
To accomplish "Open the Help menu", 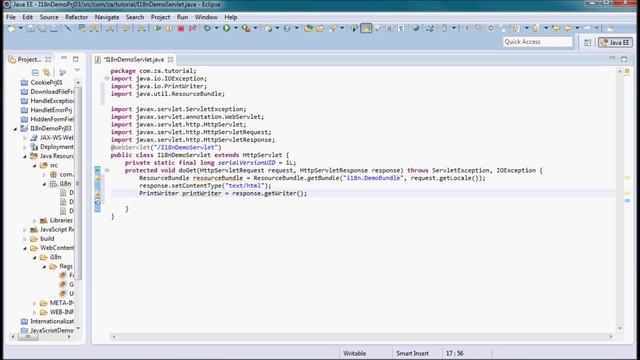I will tap(231, 17).
